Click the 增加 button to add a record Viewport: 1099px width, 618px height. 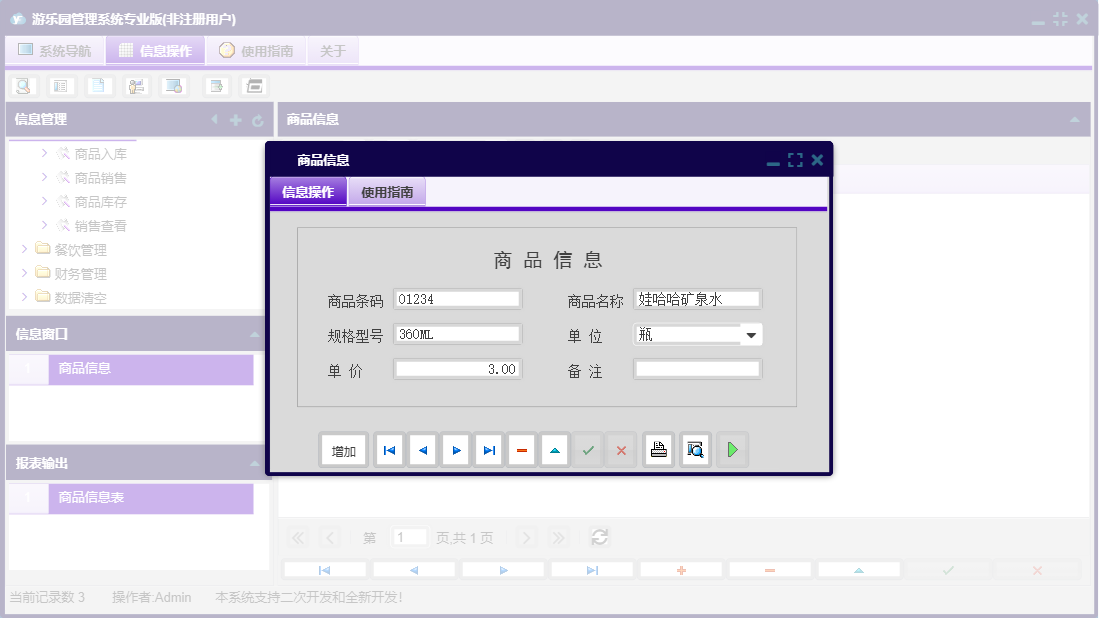(x=343, y=449)
